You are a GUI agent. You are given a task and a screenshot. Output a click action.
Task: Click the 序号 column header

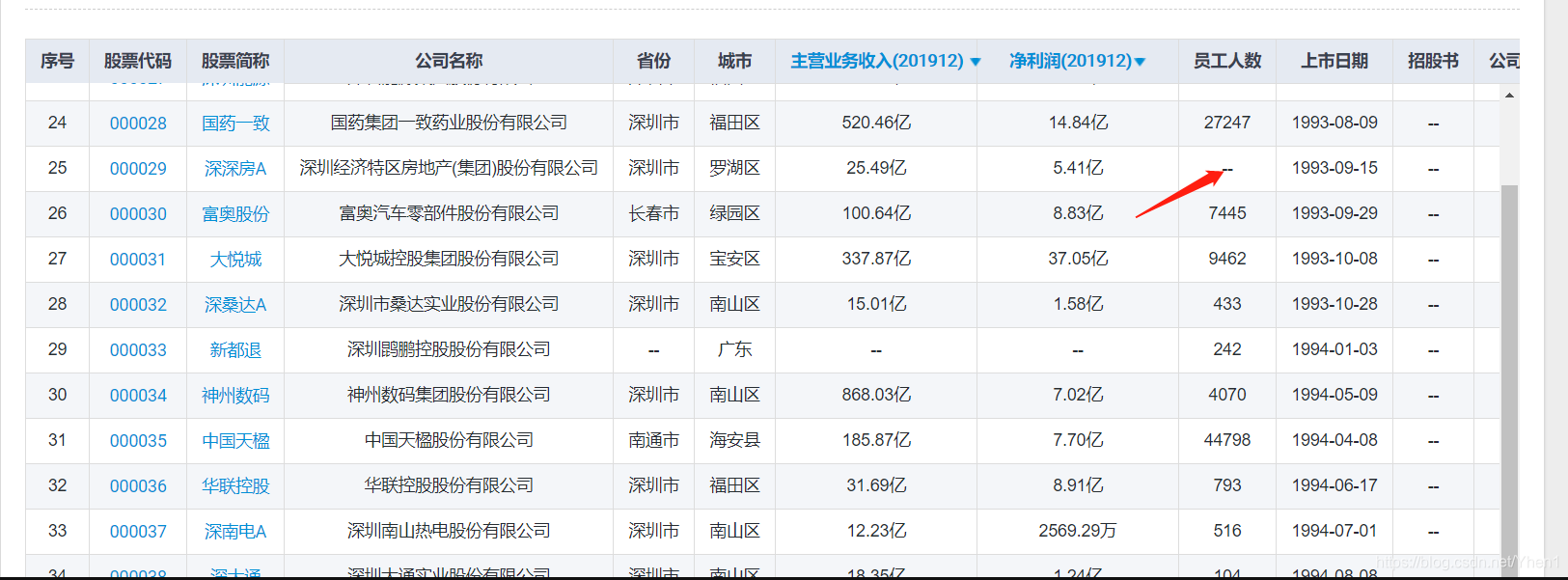57,61
